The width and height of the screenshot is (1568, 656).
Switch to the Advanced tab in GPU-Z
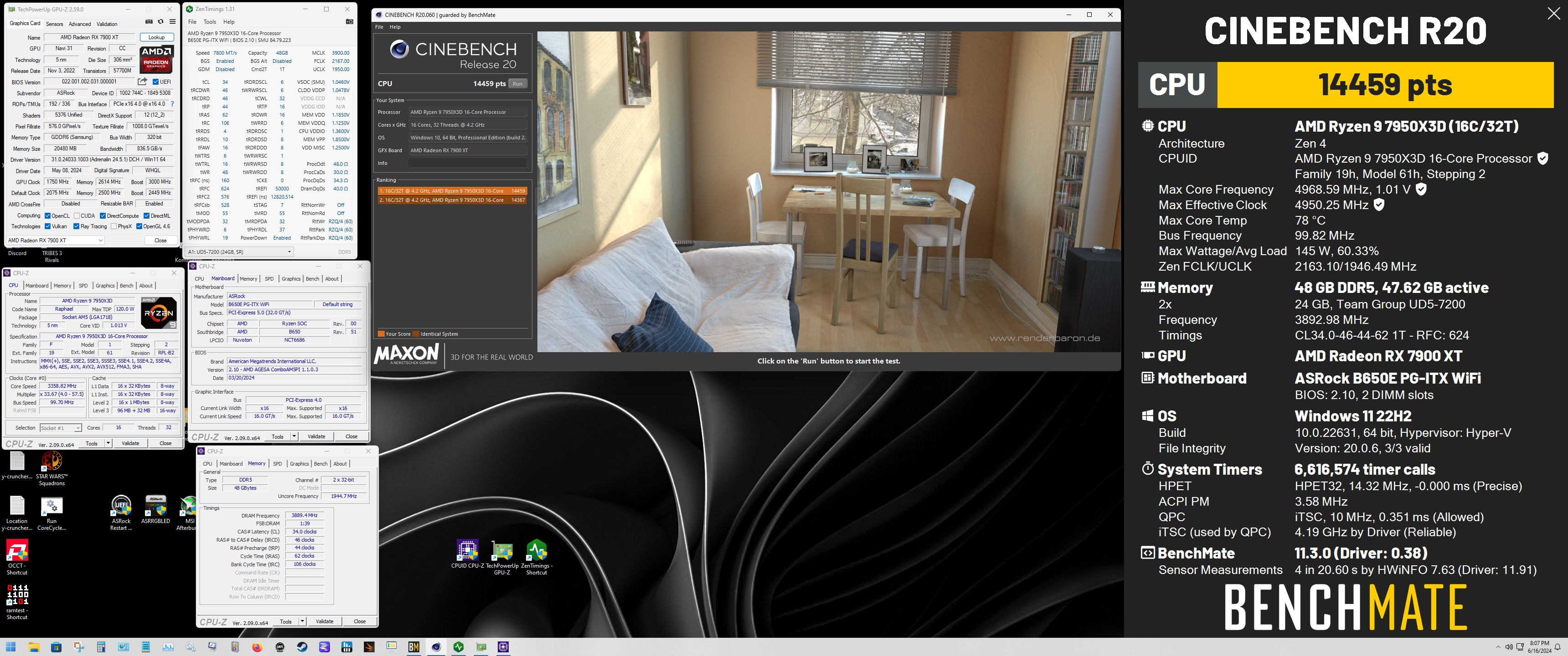point(80,24)
